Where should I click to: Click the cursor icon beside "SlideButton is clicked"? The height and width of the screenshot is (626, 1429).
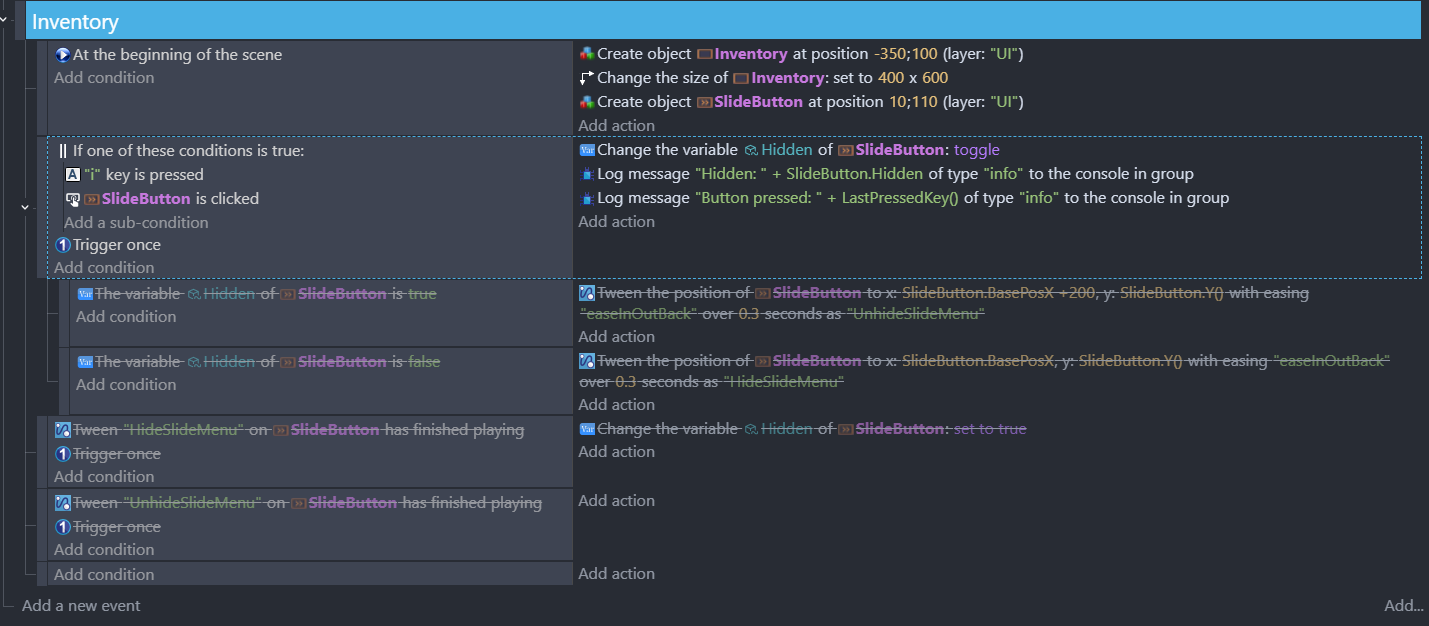(72, 199)
